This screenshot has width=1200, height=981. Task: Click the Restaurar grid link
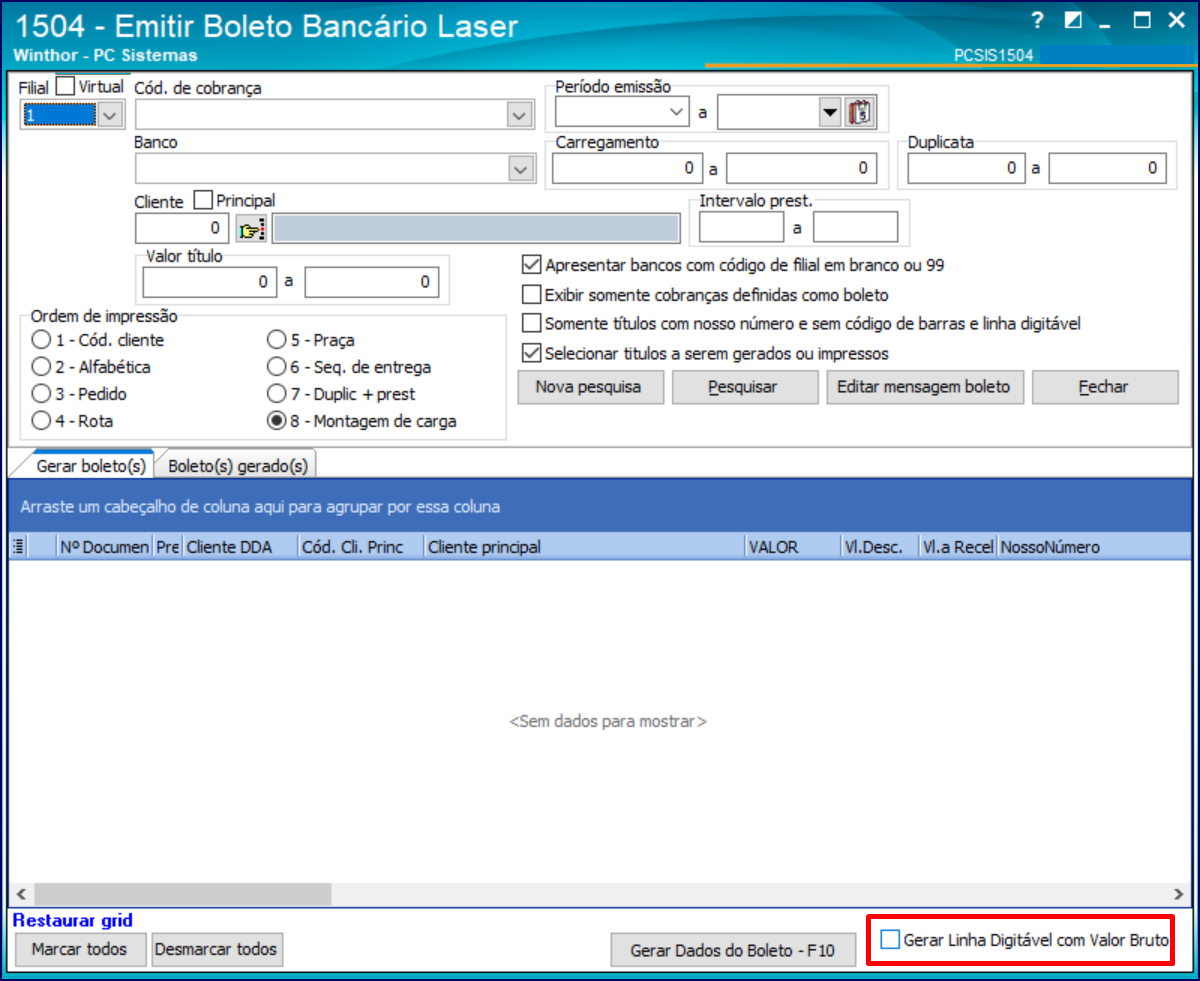pos(73,920)
